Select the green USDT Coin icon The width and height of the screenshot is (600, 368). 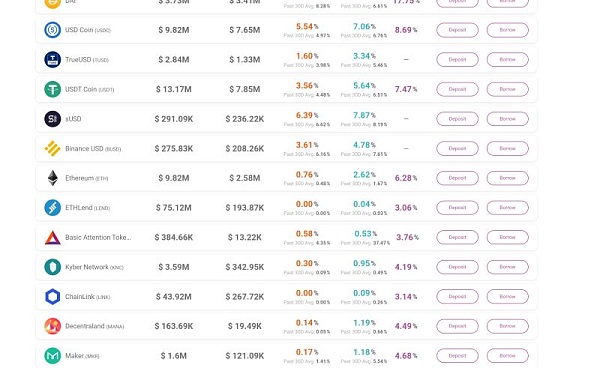[x=52, y=89]
